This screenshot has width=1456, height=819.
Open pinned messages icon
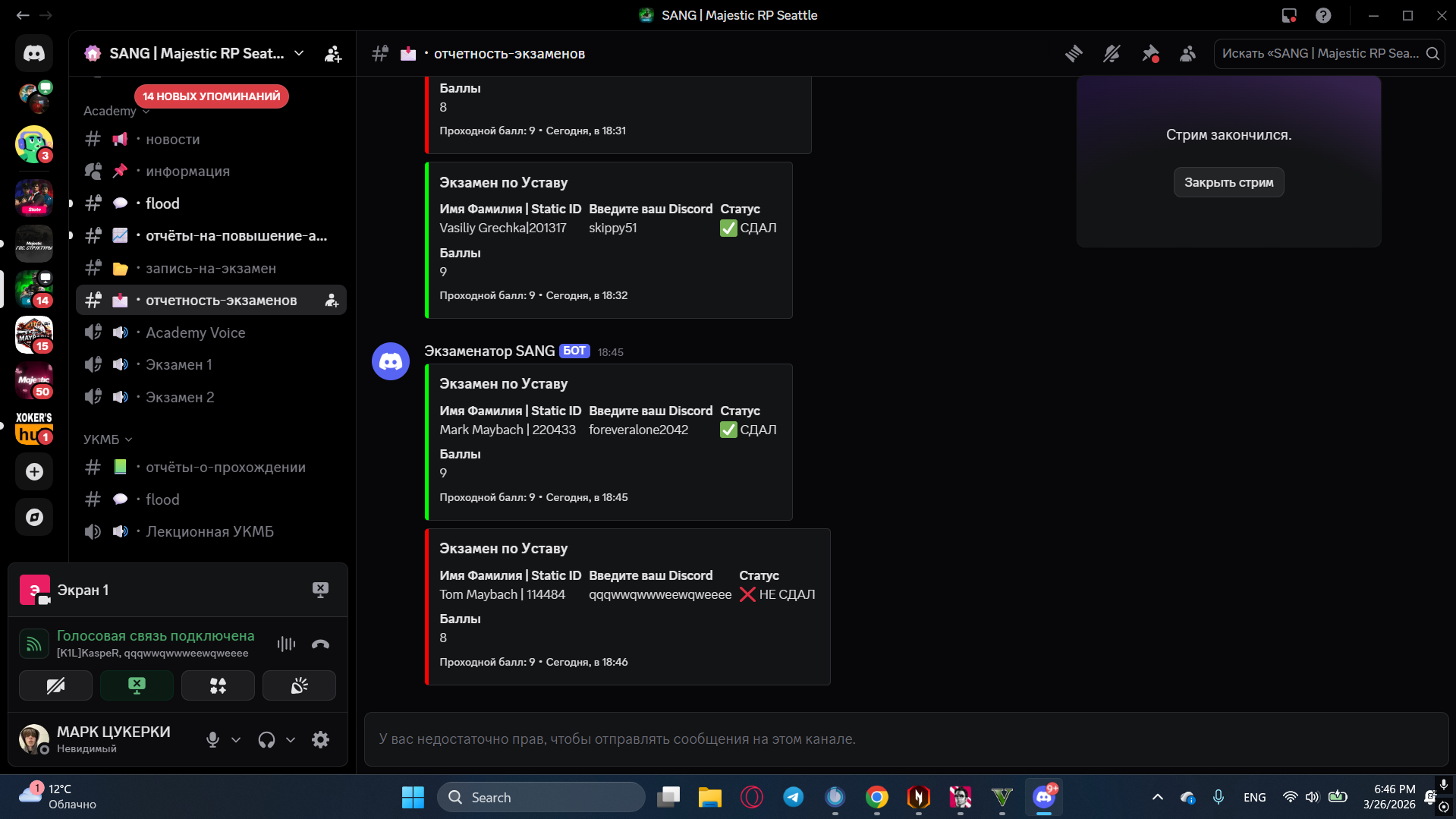tap(1150, 54)
